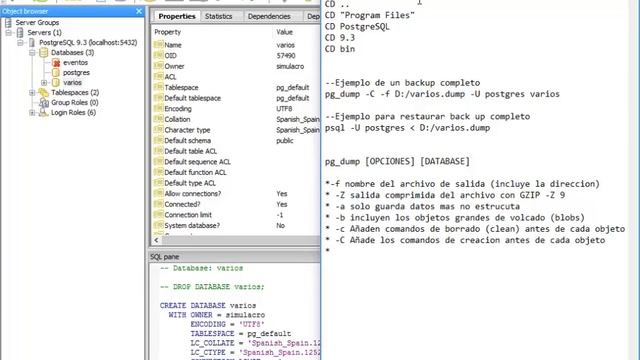640x360 pixels.
Task: Click the 'pg_dump [OPCIONES] [DATABASE]' line
Action: [x=397, y=161]
